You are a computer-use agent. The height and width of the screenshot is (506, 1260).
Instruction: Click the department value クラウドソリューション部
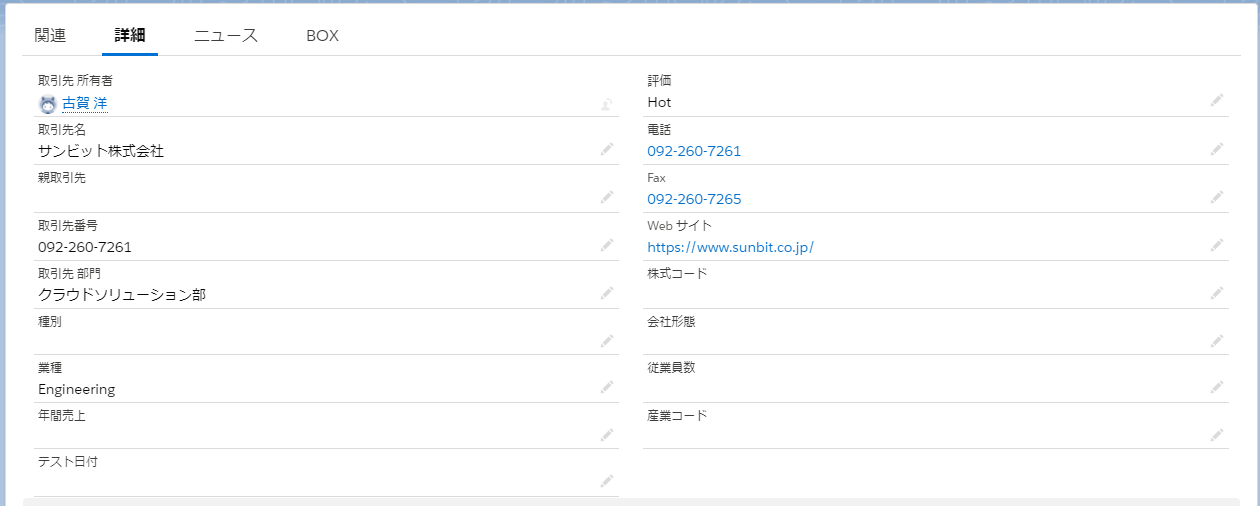pos(122,295)
